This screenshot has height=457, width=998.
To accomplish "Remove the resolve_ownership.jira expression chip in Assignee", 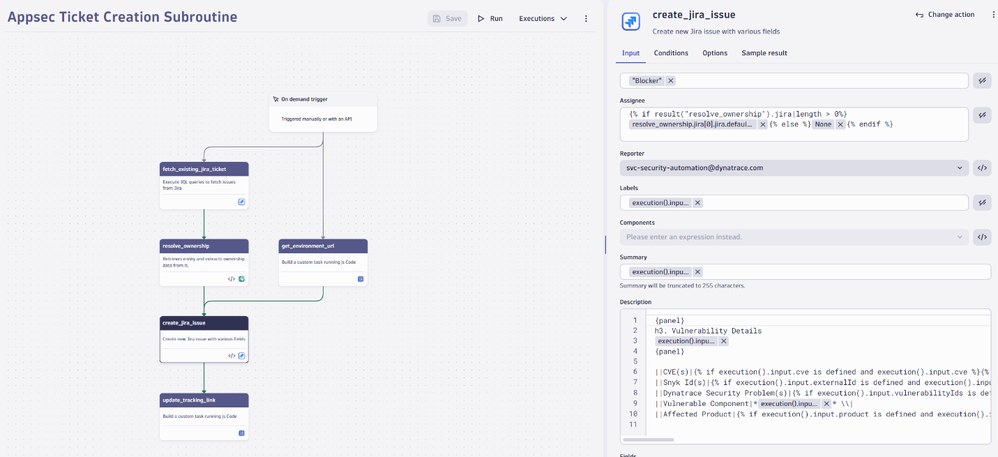I will 763,125.
